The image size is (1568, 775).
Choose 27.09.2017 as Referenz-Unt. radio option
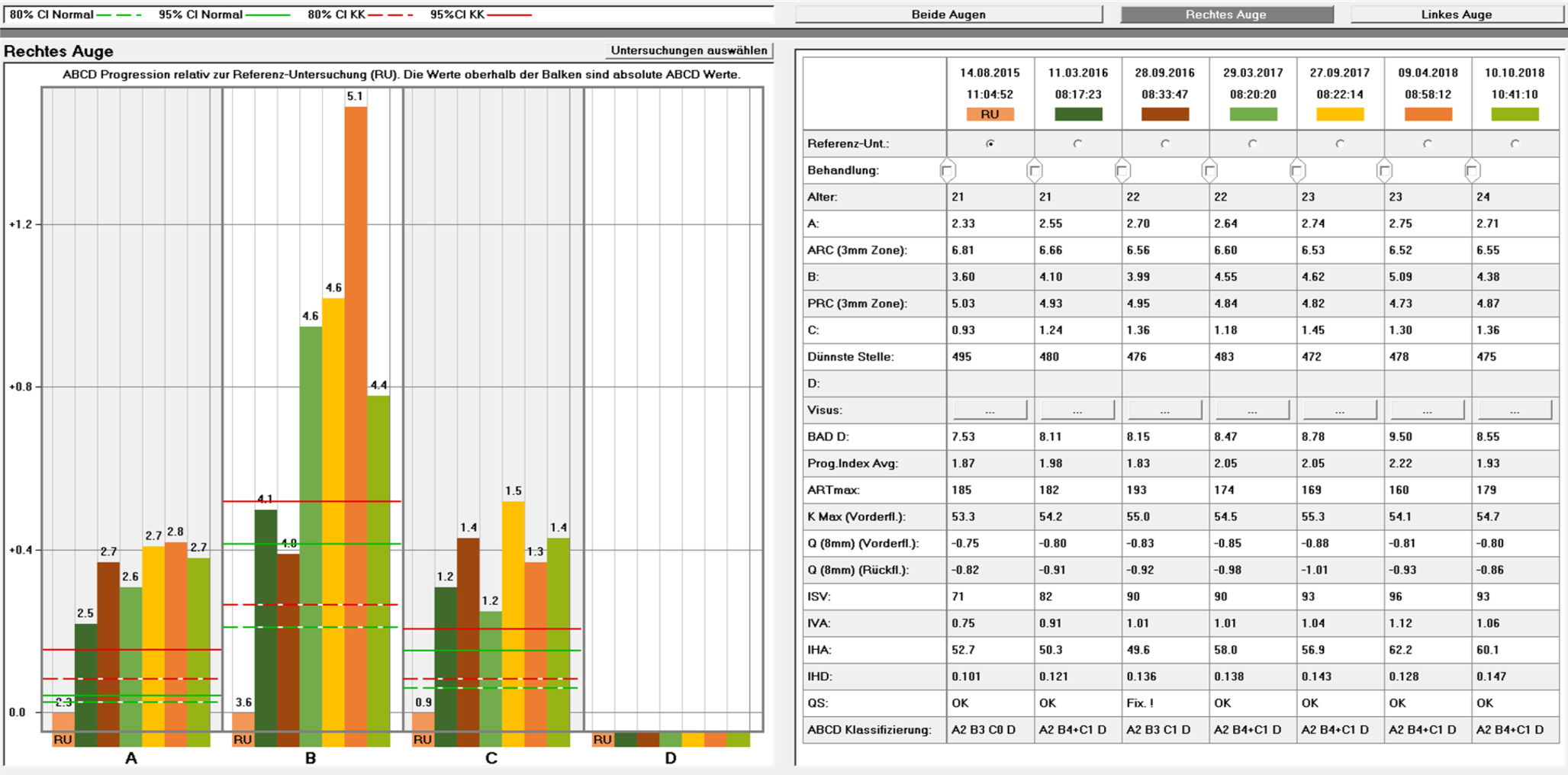point(1340,143)
